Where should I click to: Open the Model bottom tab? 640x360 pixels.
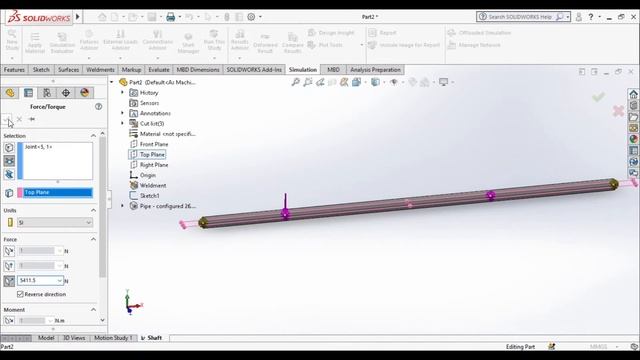click(46, 338)
